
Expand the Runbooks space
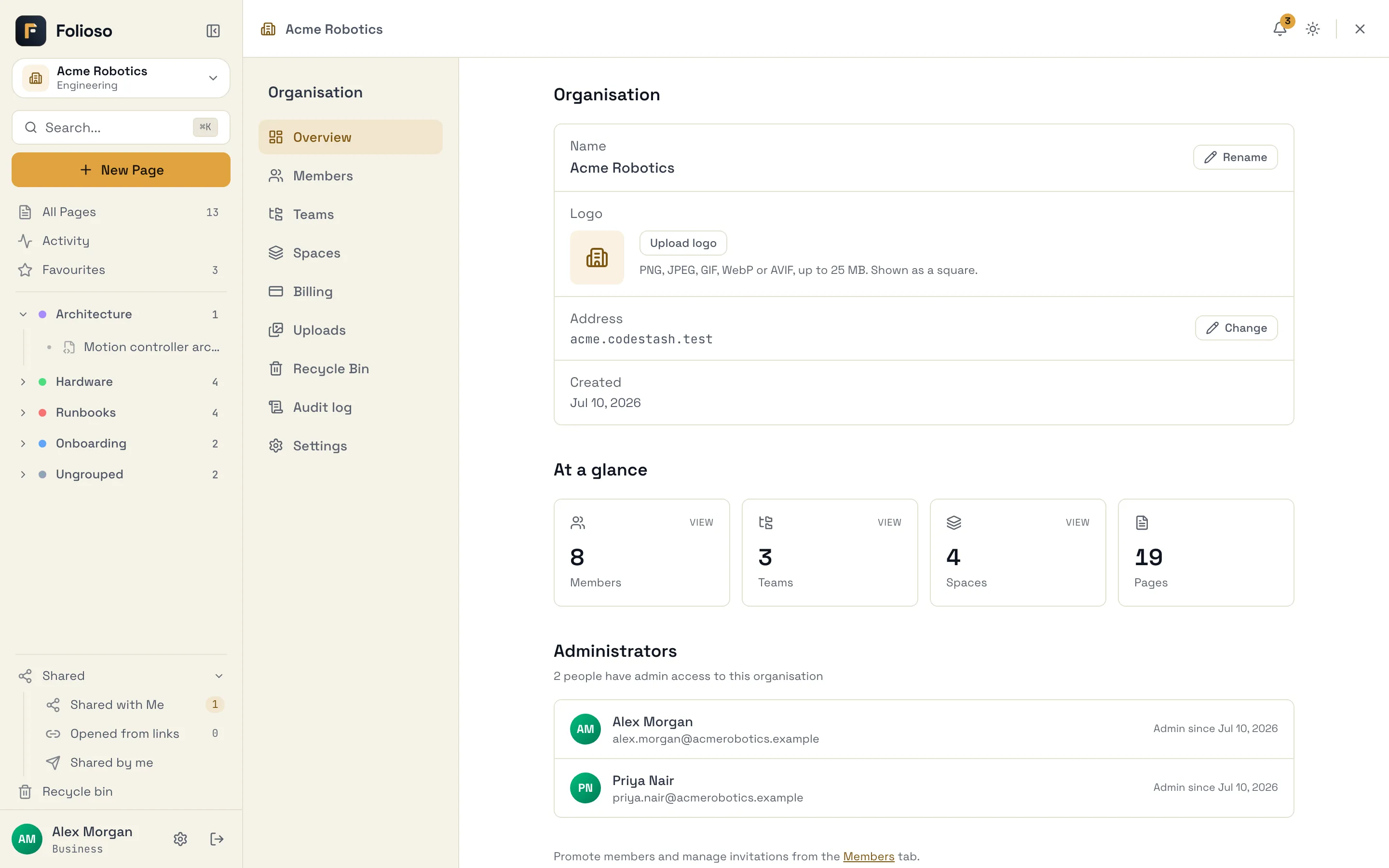pos(23,413)
